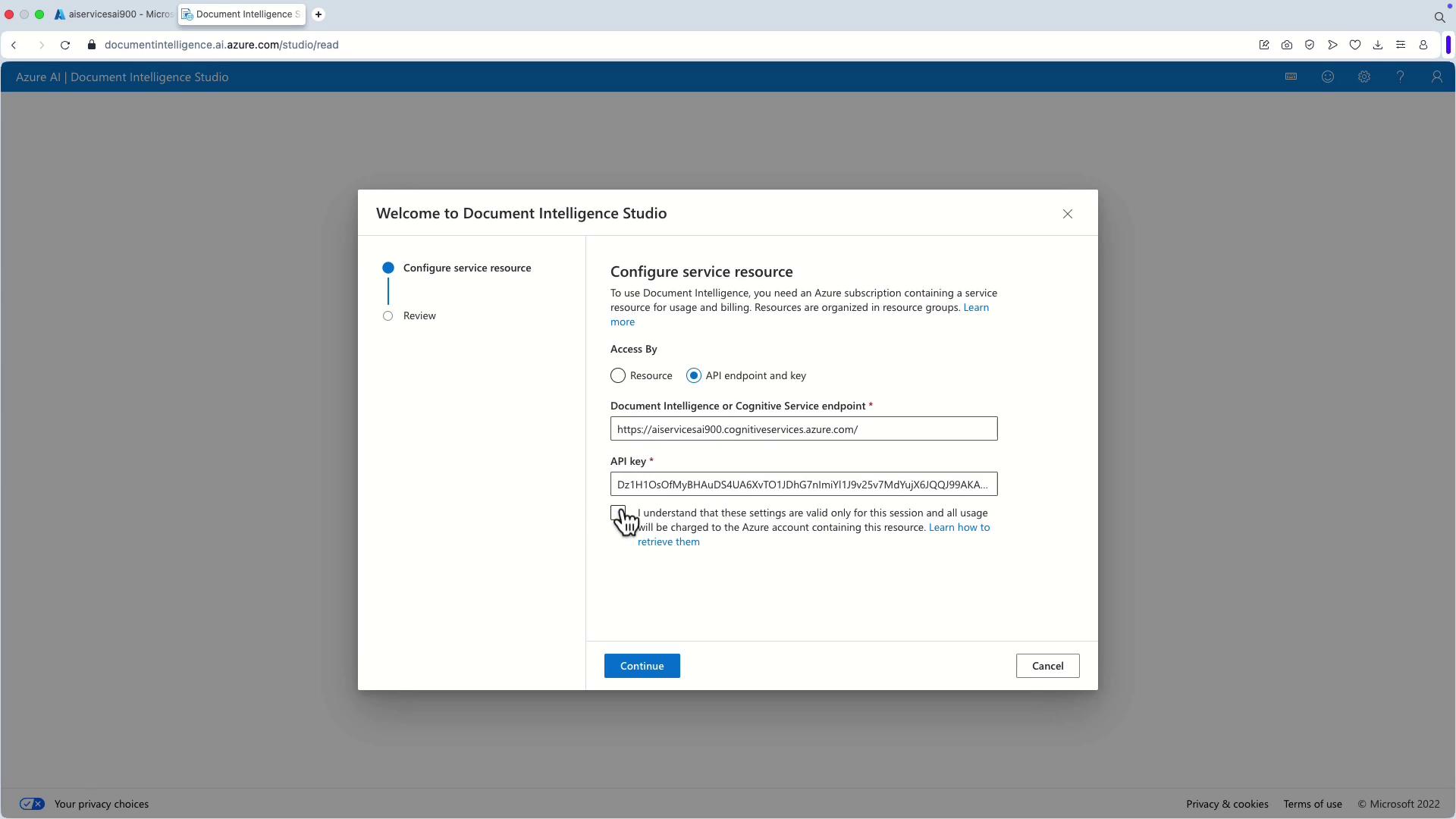Toggle Your privacy choices switch

(32, 804)
